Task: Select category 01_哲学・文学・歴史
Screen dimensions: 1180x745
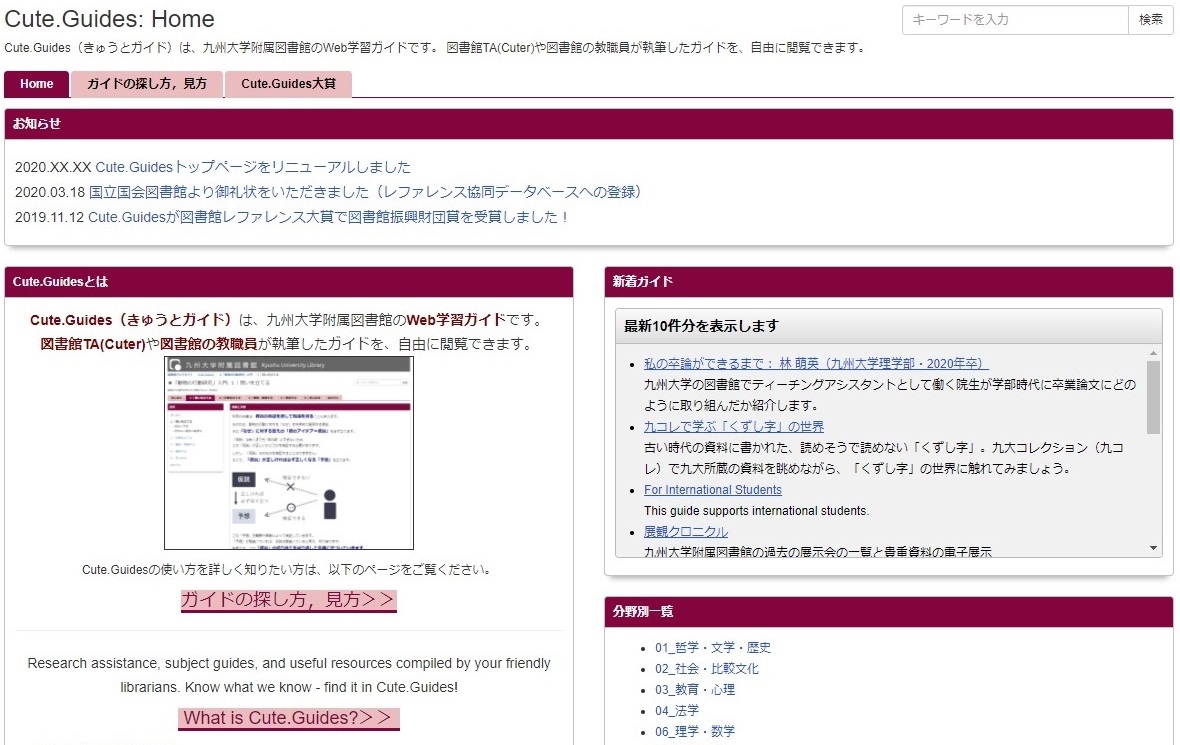Action: [713, 647]
